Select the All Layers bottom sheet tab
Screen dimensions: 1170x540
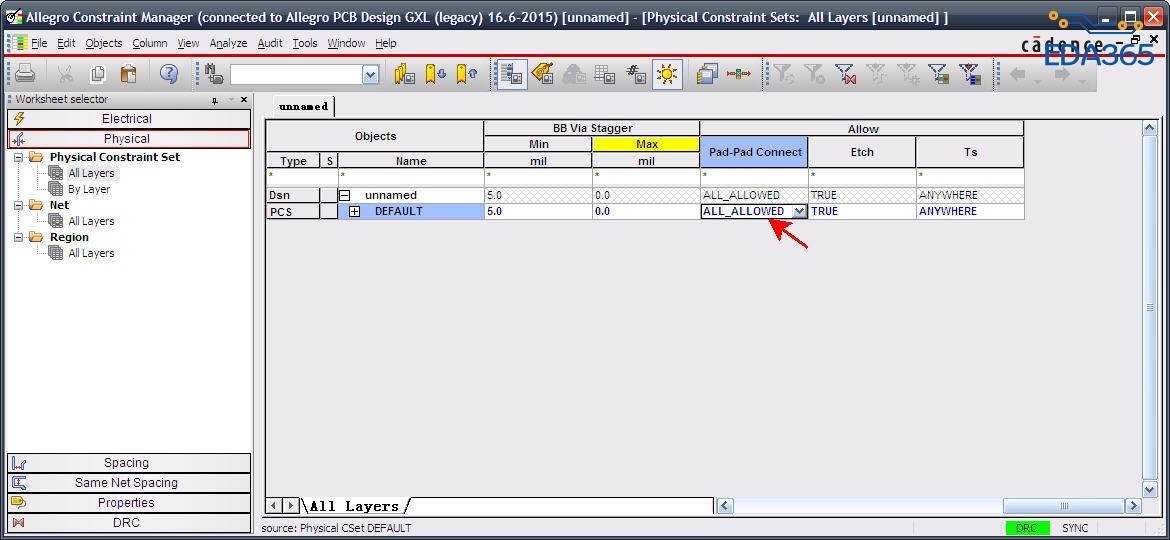(354, 506)
